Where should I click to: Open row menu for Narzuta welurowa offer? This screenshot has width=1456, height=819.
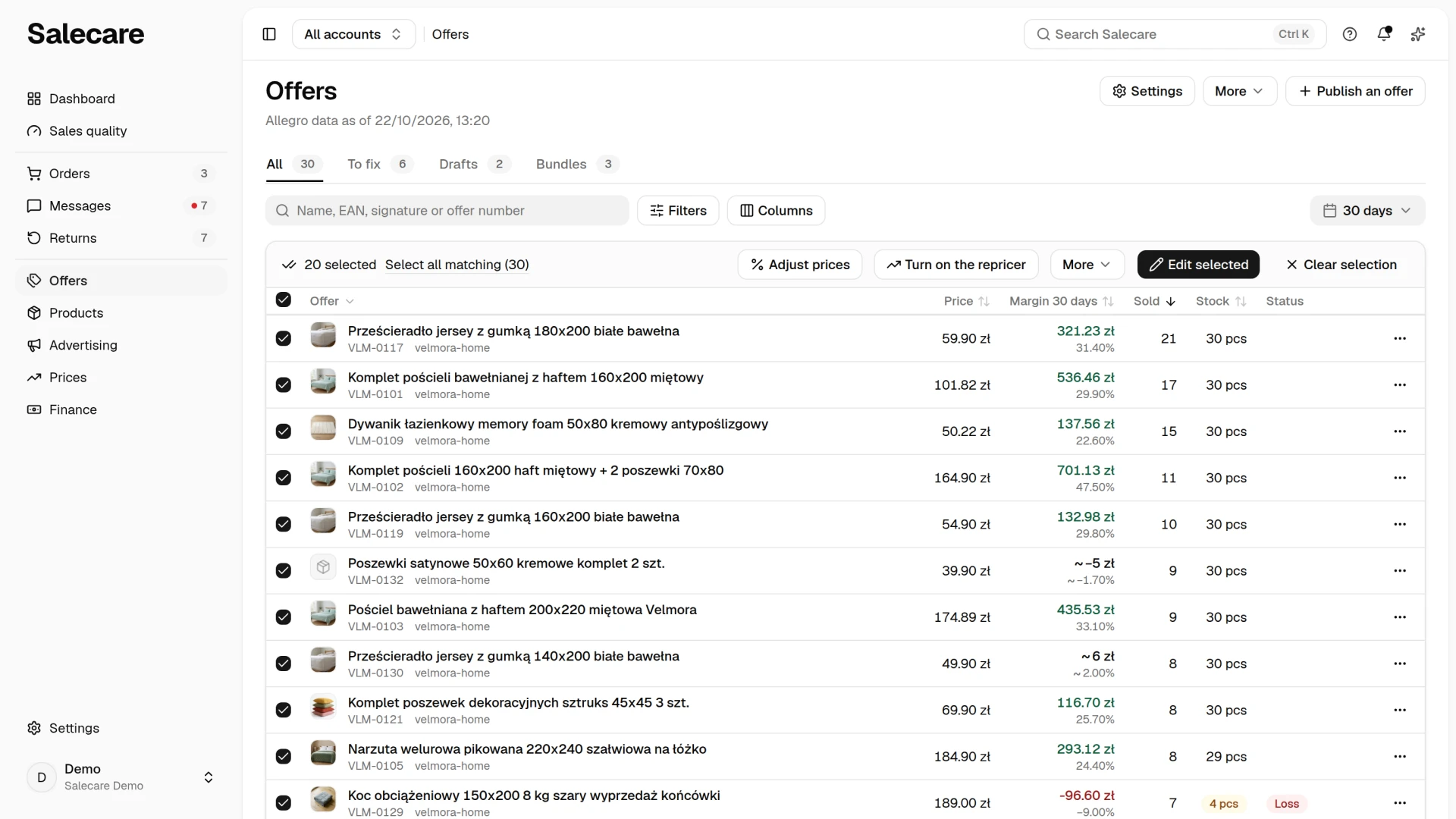(1400, 756)
